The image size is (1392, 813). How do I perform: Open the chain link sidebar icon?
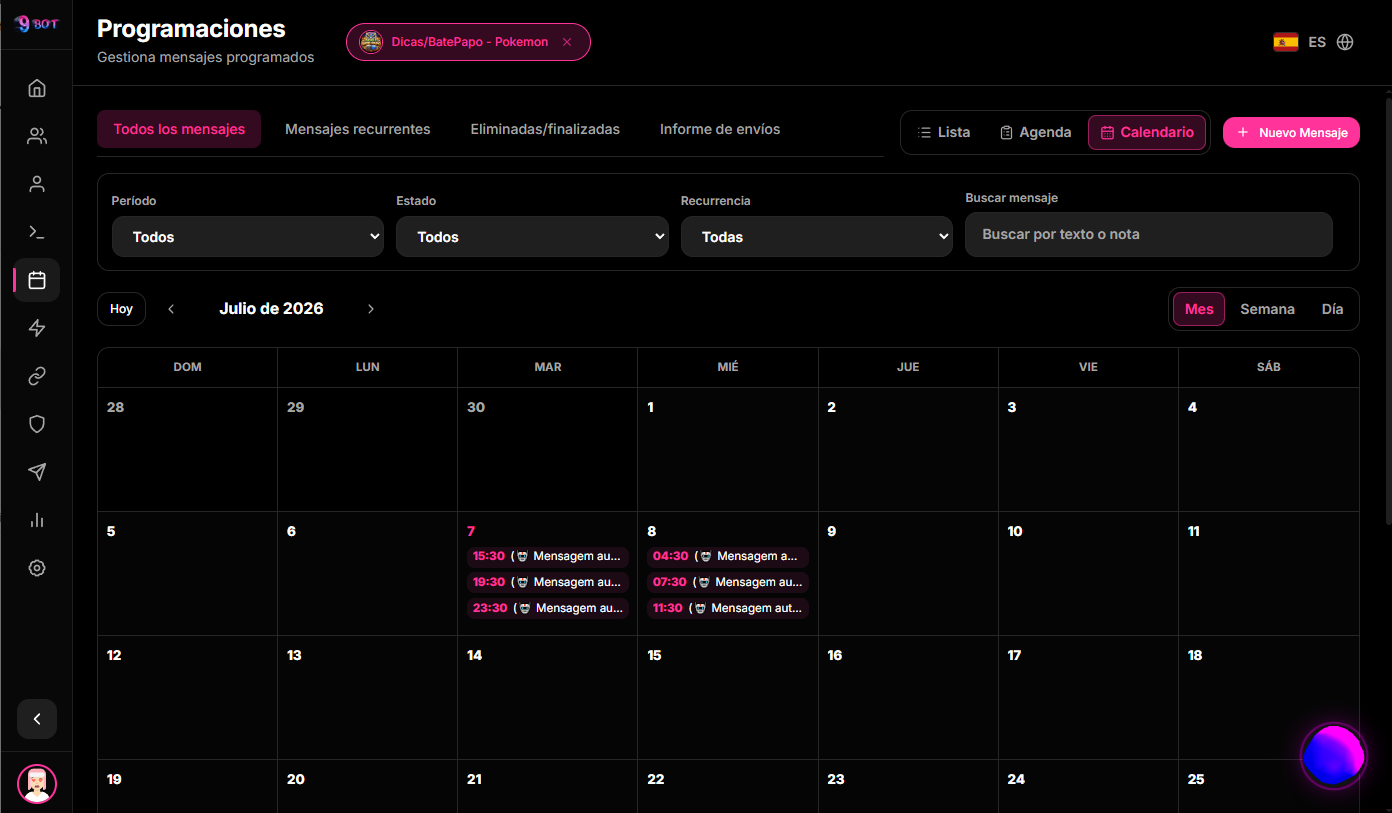(37, 376)
